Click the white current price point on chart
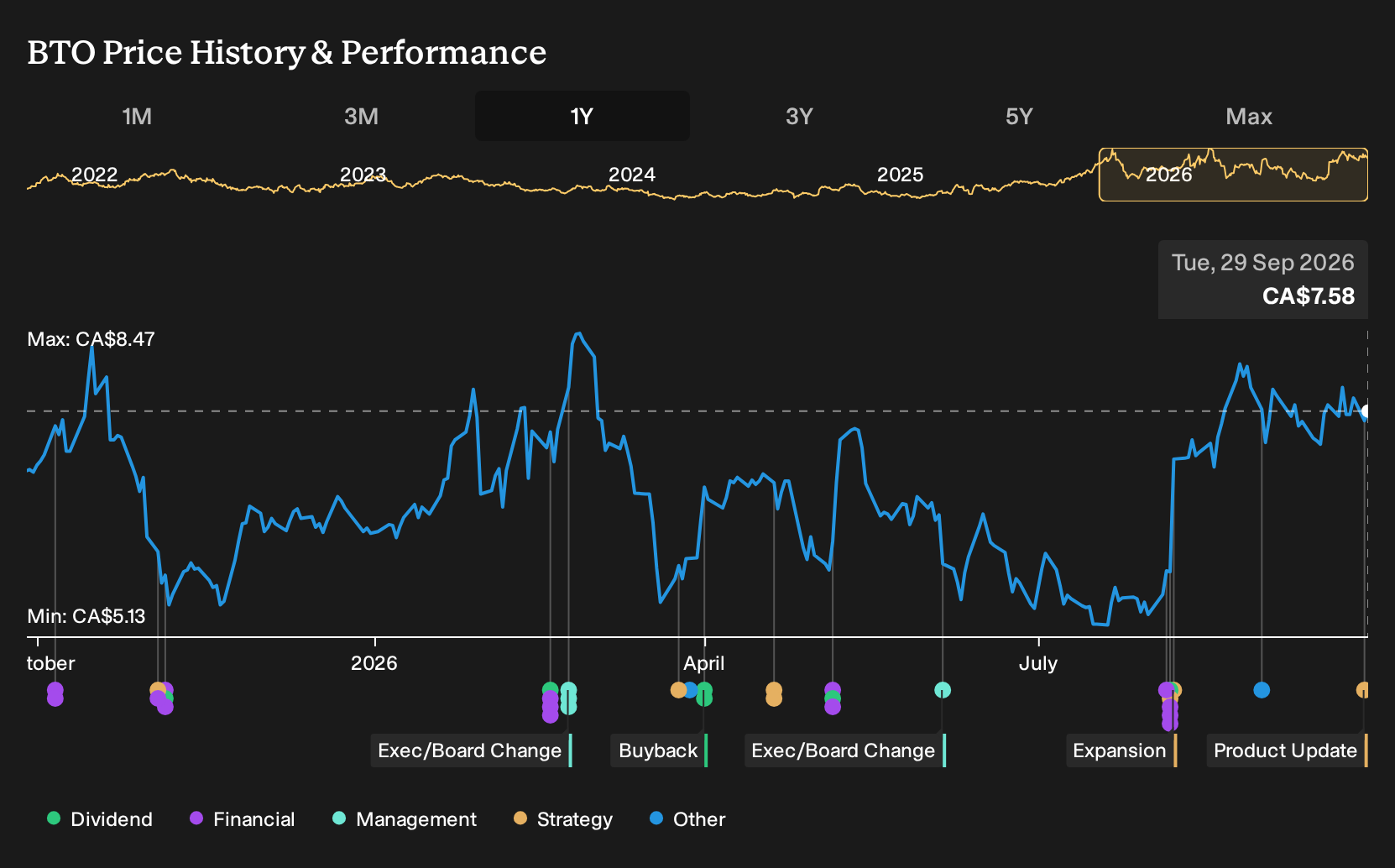The height and width of the screenshot is (868, 1395). 1366,411
